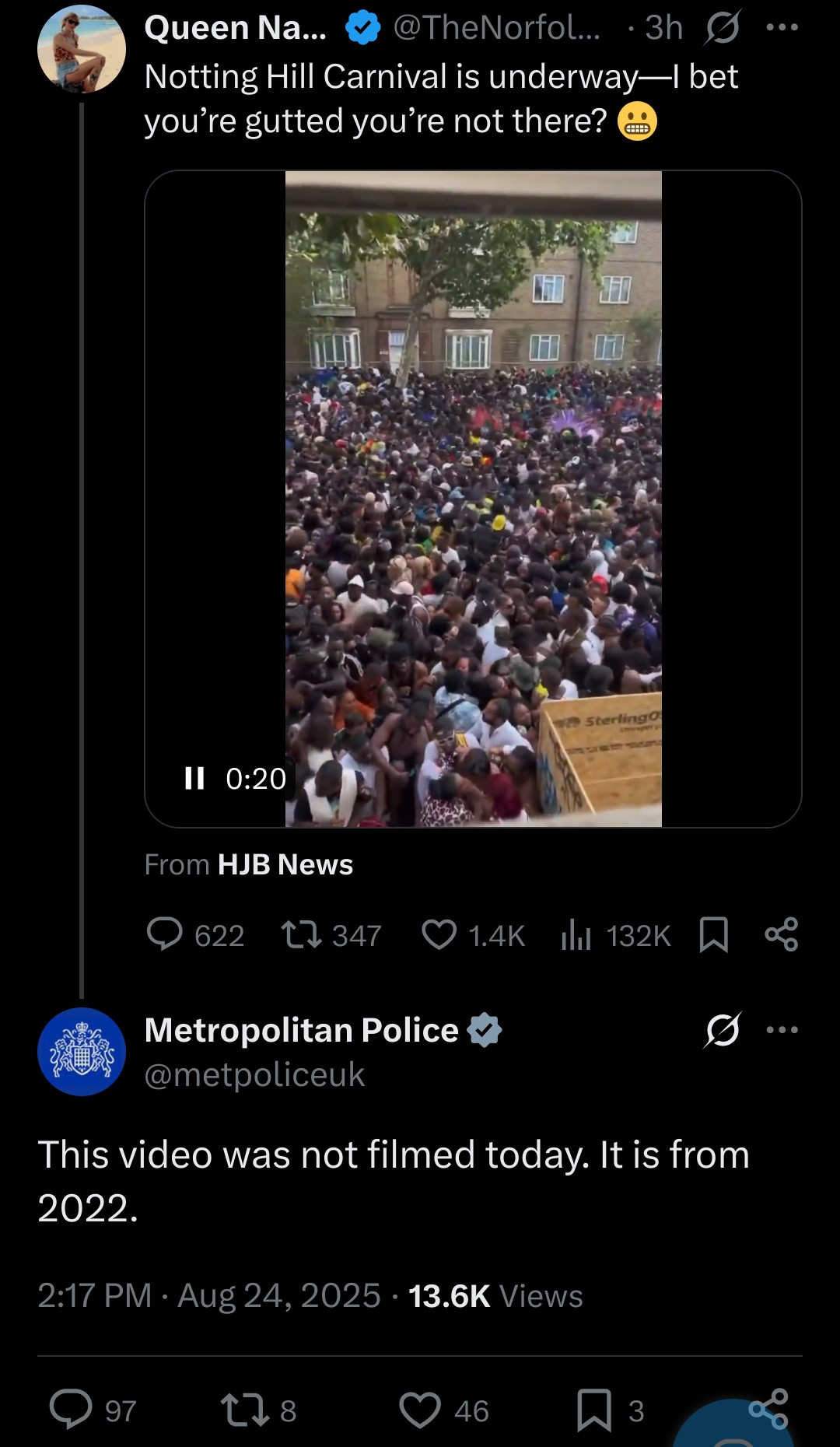Reply to Metropolitan Police tweet
This screenshot has width=840, height=1447.
coord(71,1410)
